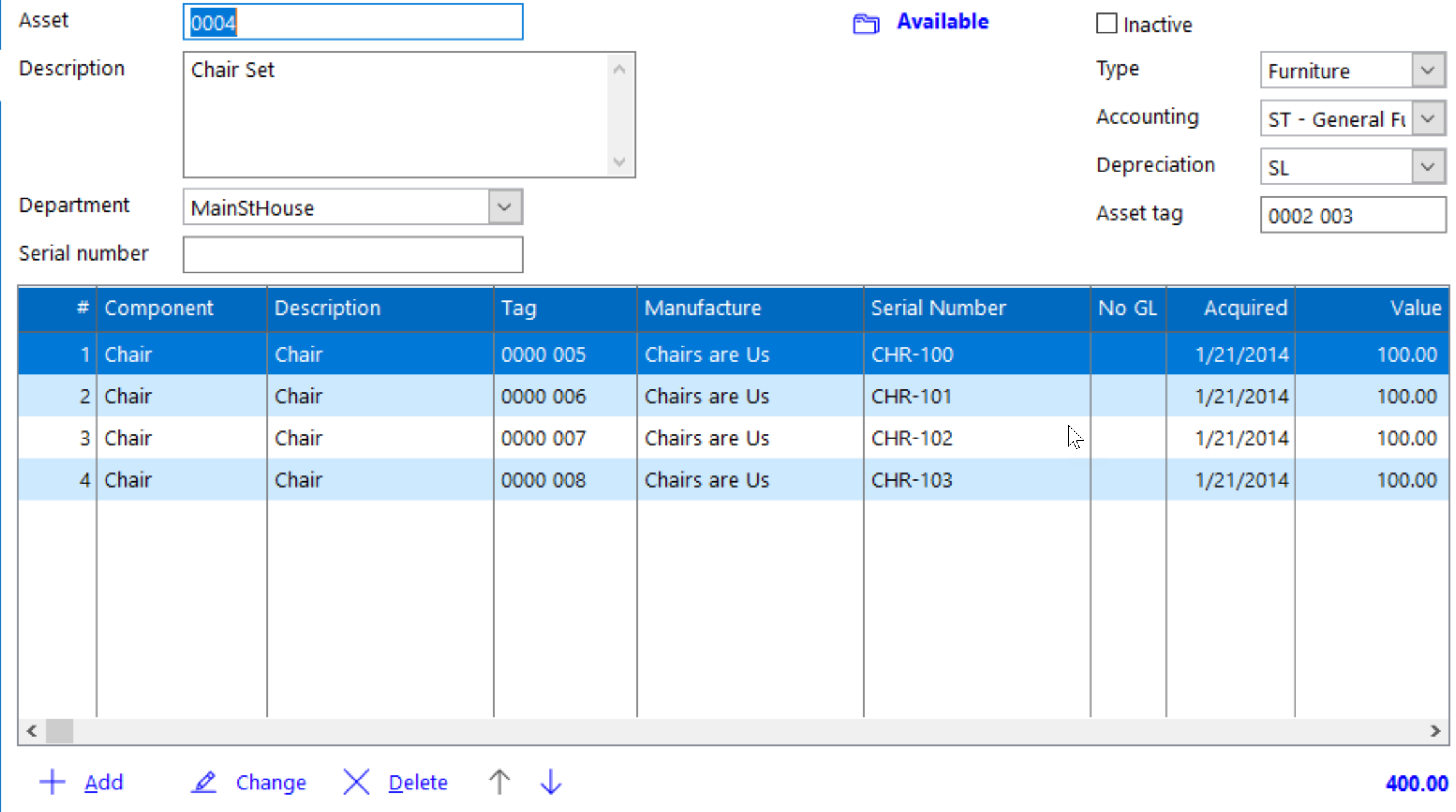1456x812 pixels.
Task: Sort by the Serial Number column header
Action: coord(938,308)
